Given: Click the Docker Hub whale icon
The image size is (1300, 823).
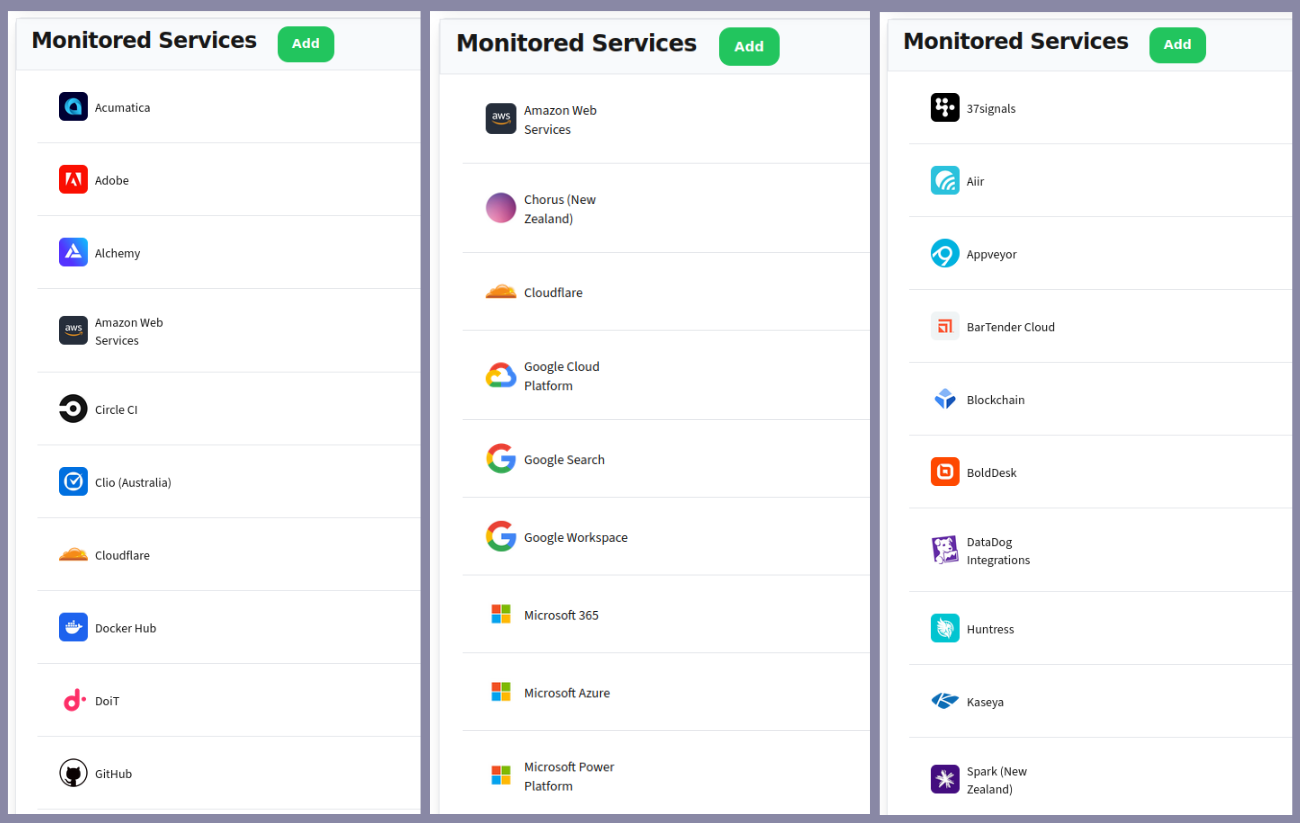Looking at the screenshot, I should 73,628.
